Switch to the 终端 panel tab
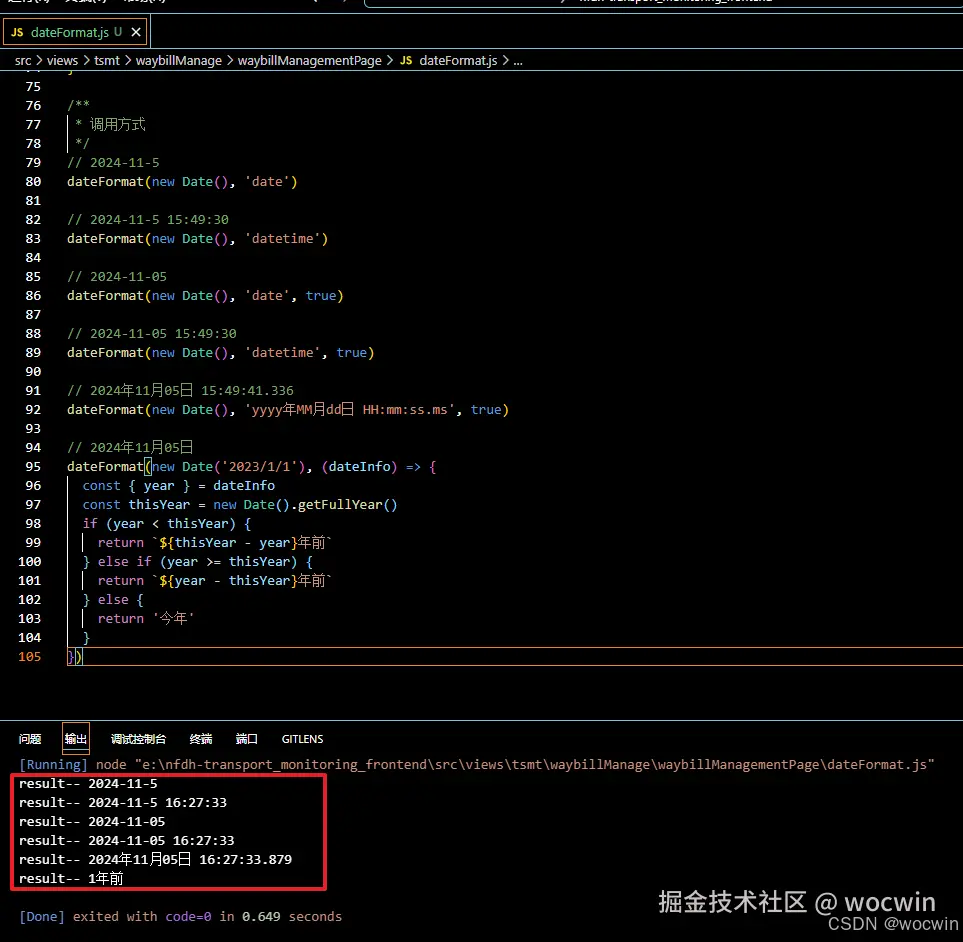 click(x=201, y=739)
